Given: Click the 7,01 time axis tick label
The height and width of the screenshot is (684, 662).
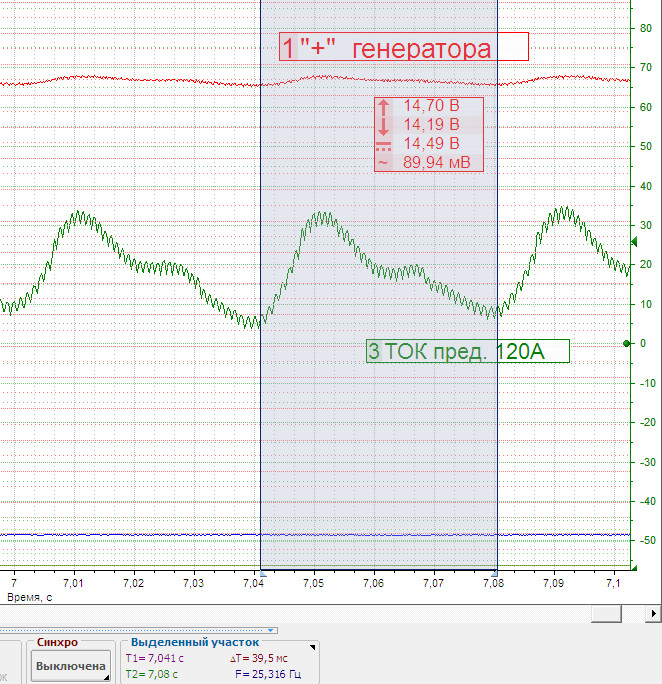Looking at the screenshot, I should point(73,583).
